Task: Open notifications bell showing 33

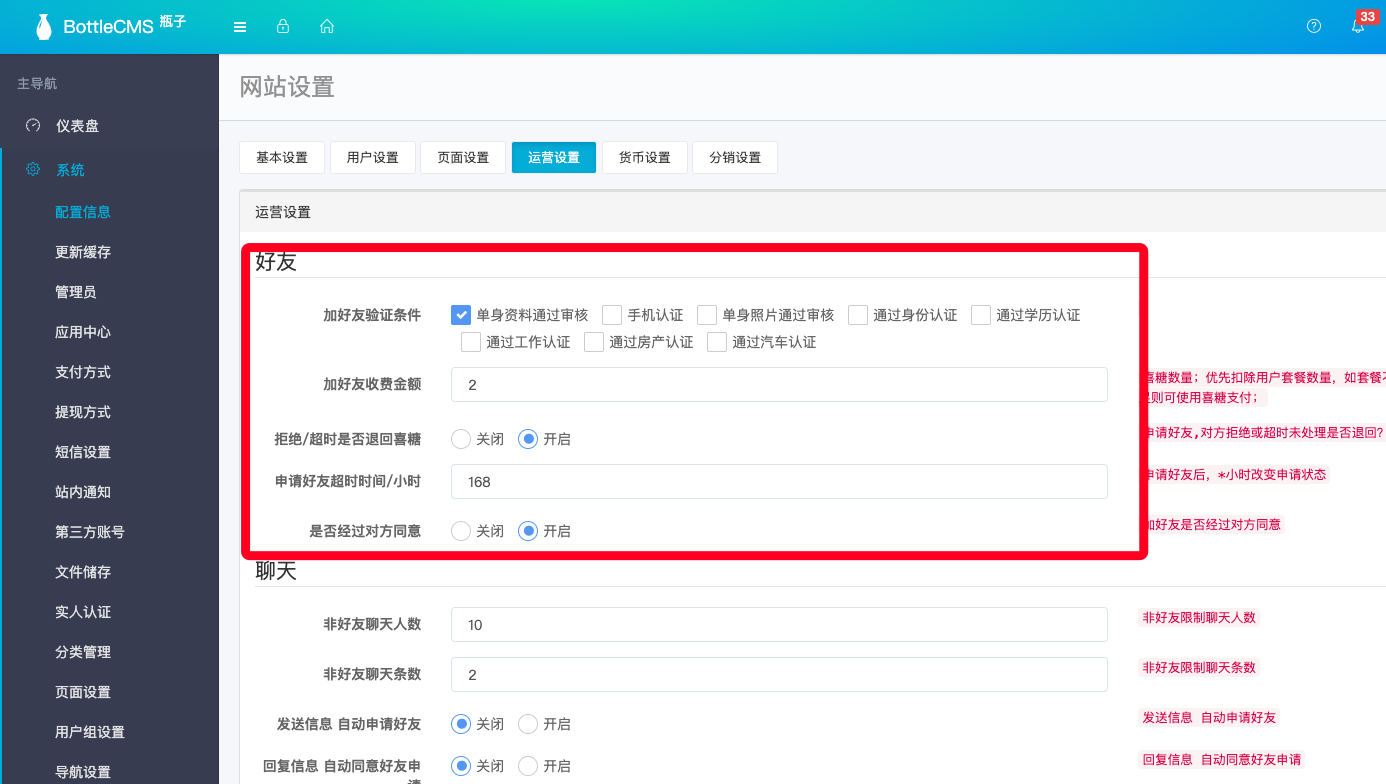Action: 1358,27
